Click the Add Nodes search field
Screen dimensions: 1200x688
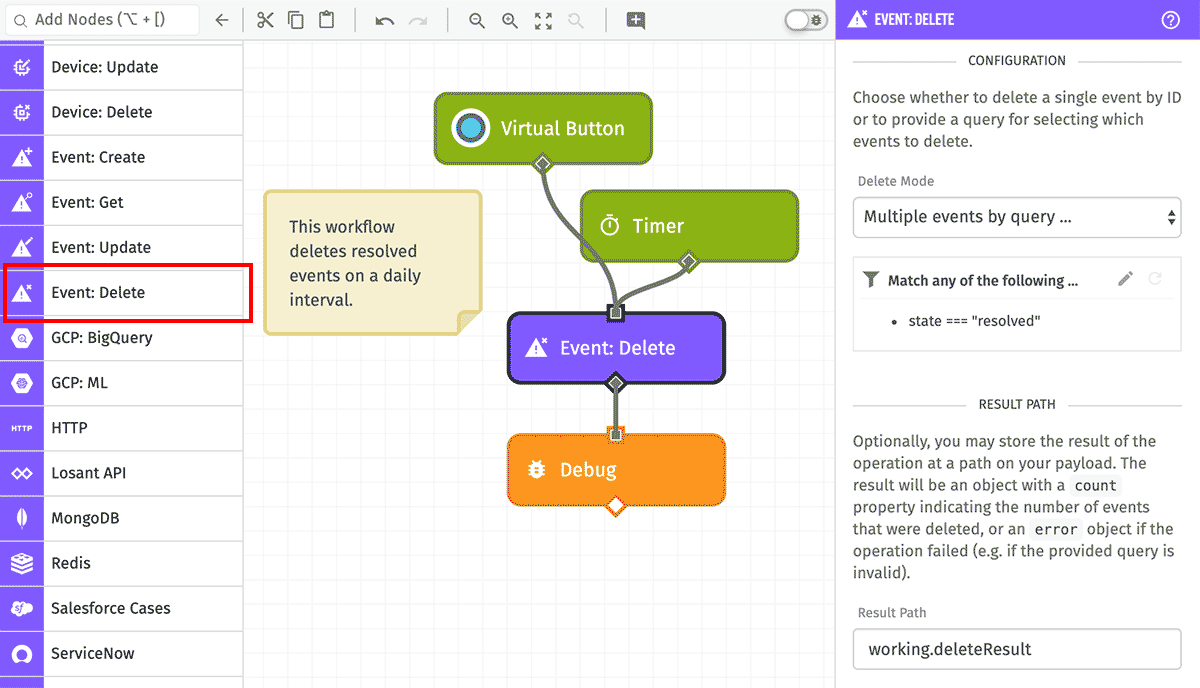101,20
